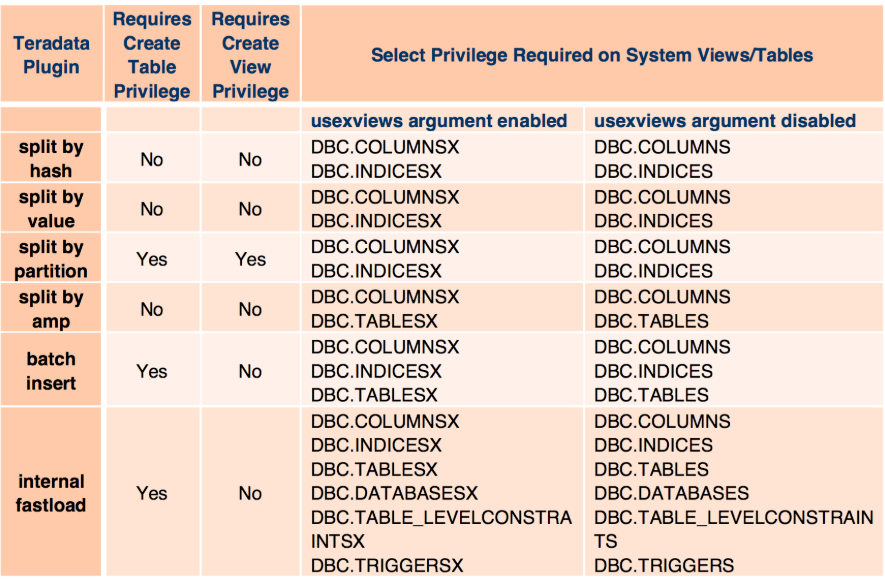The height and width of the screenshot is (580, 885).
Task: Click the Teradata Plugin column header
Action: pyautogui.click(x=51, y=55)
